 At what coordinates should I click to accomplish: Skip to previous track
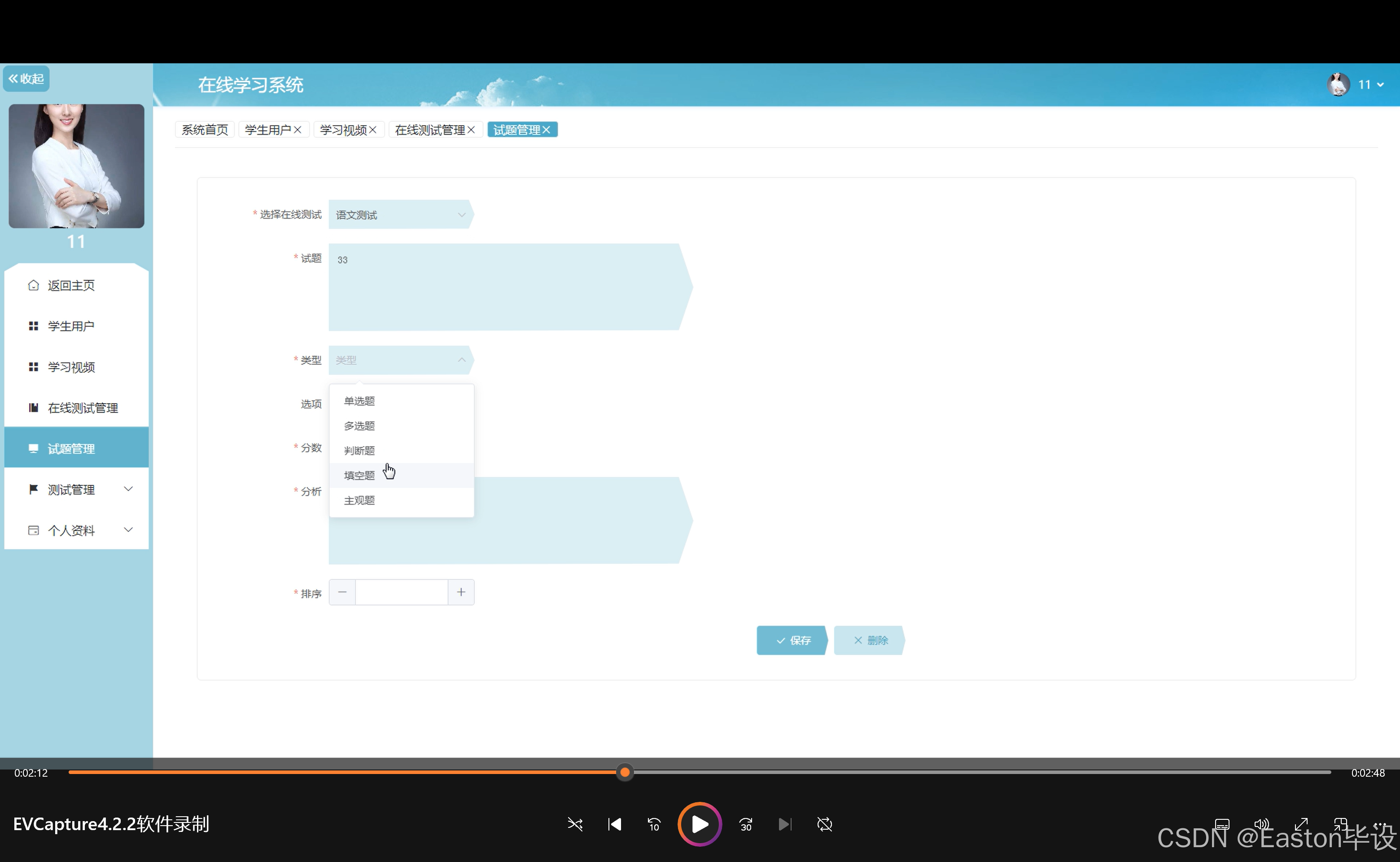614,824
